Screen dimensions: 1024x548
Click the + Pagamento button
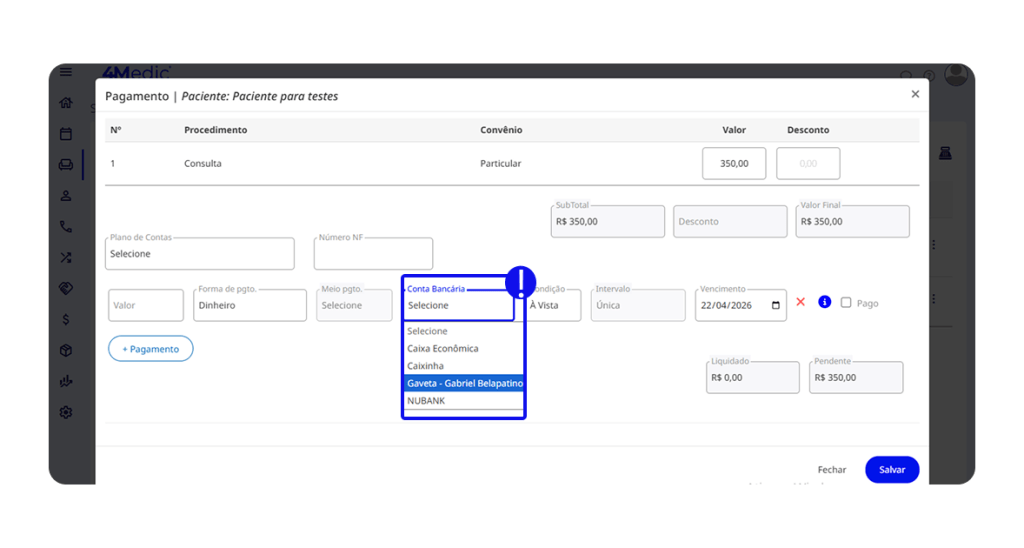click(151, 349)
